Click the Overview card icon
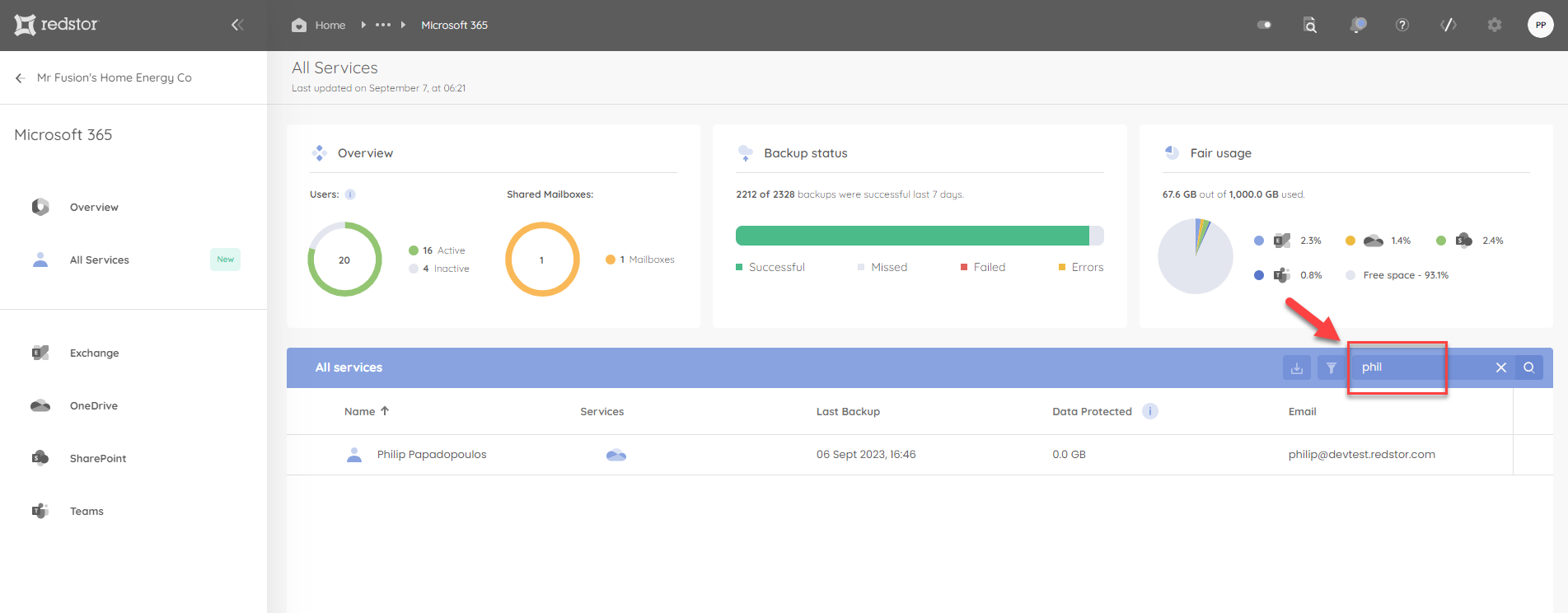 coord(320,153)
